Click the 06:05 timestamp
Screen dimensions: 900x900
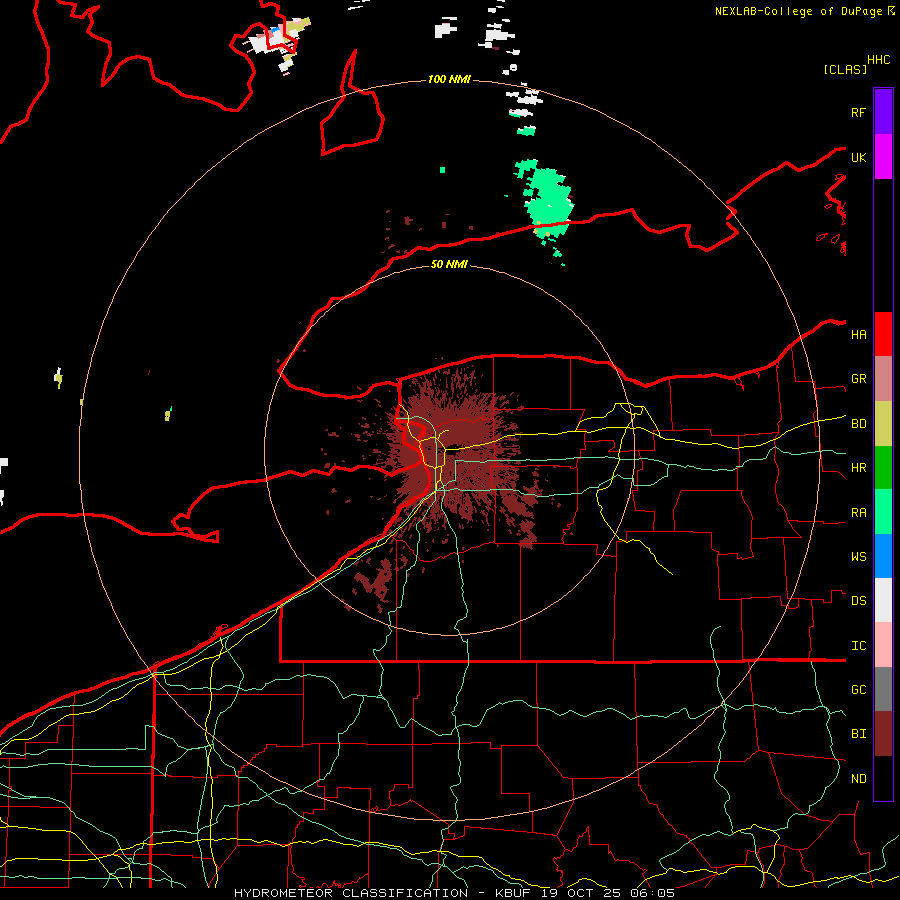coord(653,893)
